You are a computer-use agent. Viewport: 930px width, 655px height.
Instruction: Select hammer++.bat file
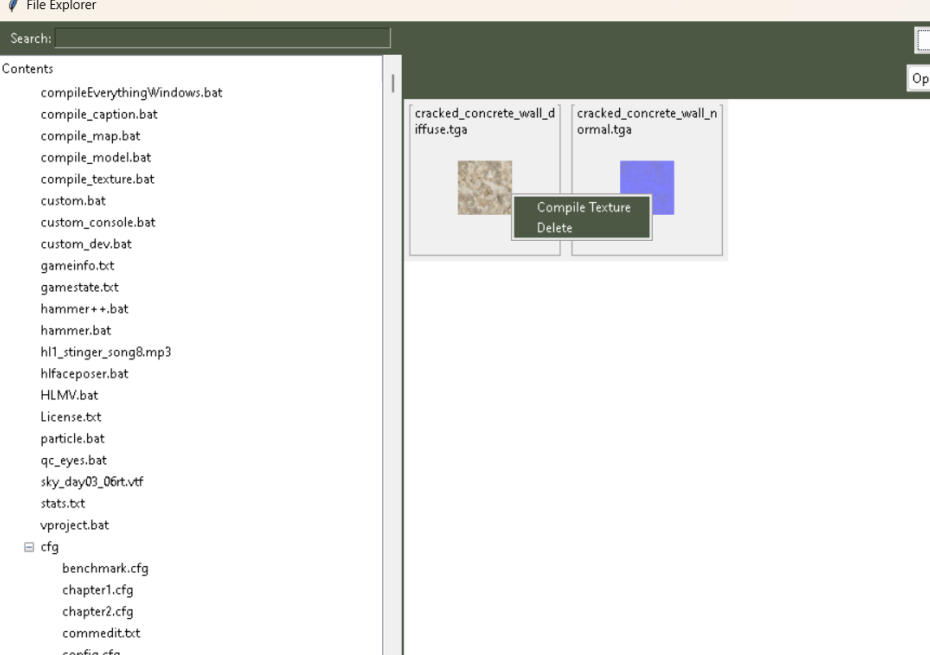[x=84, y=309]
